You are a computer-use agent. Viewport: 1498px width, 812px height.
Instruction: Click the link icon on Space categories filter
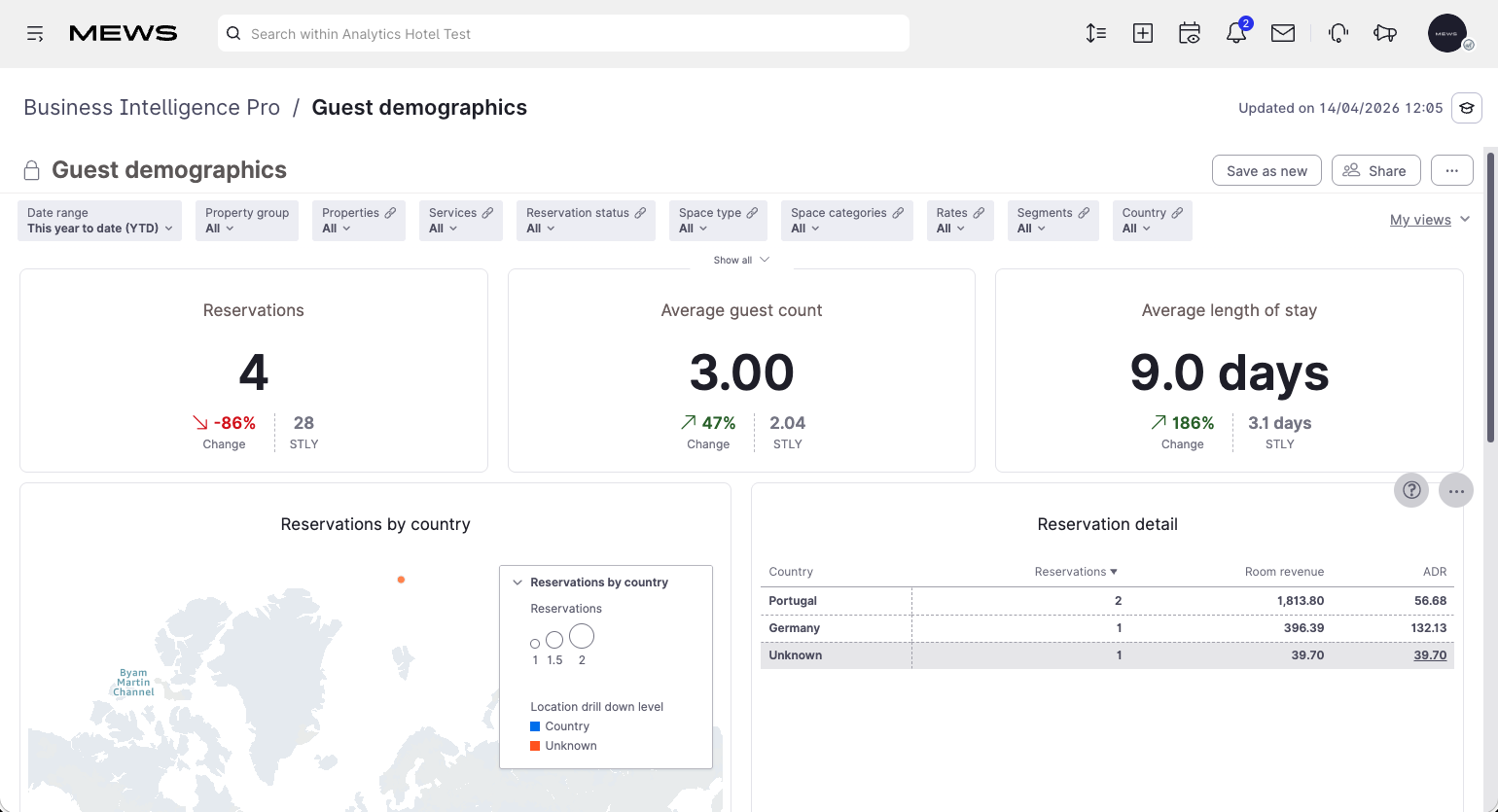click(x=898, y=213)
